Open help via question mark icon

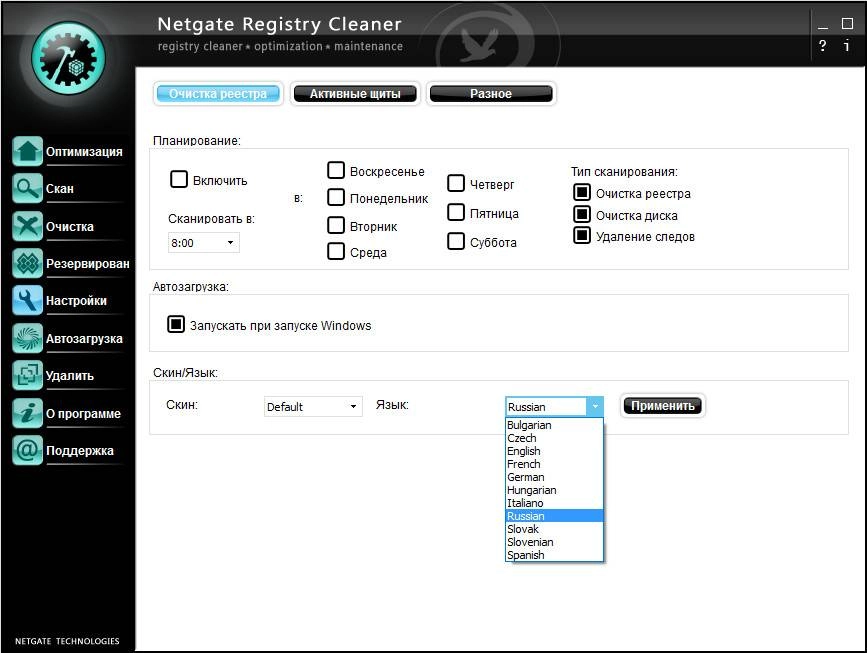coord(822,46)
